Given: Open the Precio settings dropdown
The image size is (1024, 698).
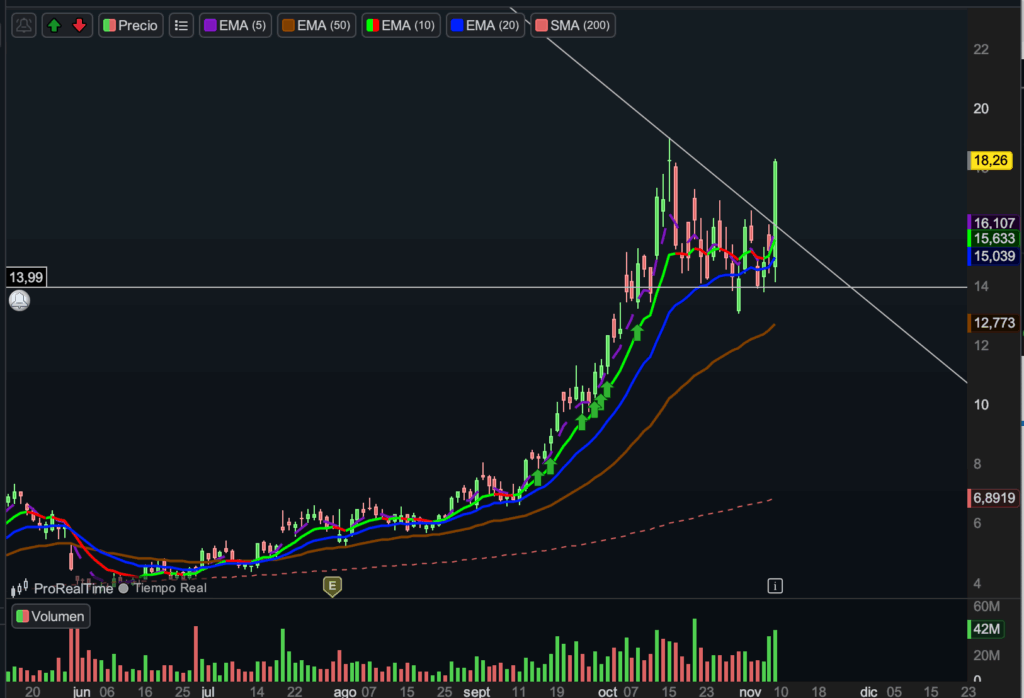Looking at the screenshot, I should tap(130, 25).
